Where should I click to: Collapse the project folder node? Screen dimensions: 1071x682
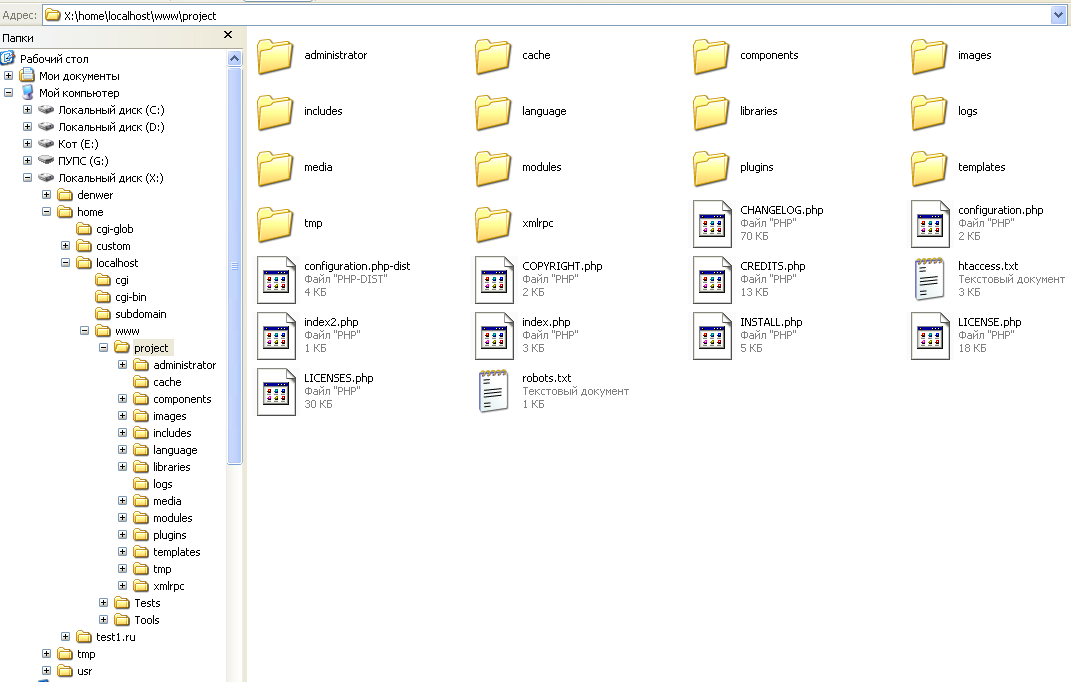coord(104,347)
